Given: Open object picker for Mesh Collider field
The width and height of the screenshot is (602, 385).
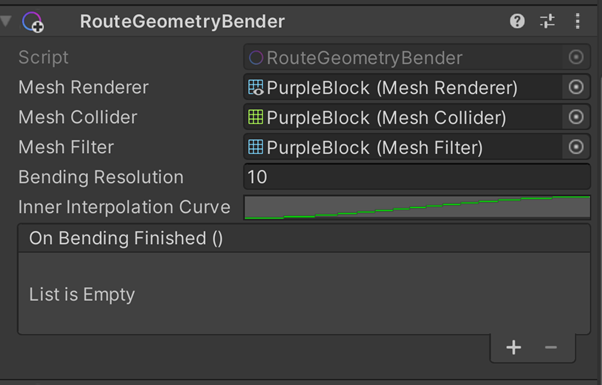Looking at the screenshot, I should click(x=576, y=117).
